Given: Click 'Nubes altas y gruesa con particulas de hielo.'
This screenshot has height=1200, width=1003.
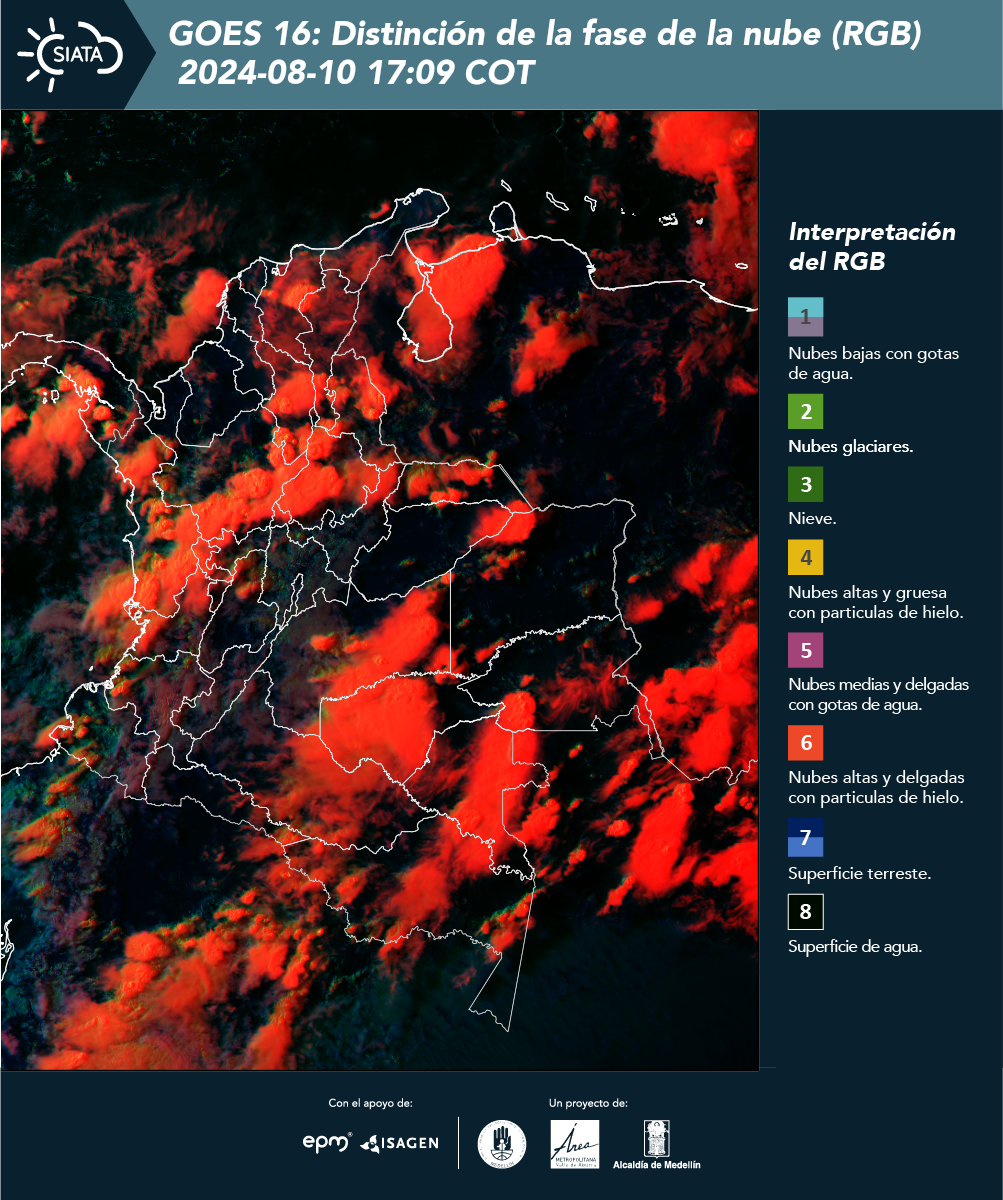Looking at the screenshot, I should [x=876, y=602].
